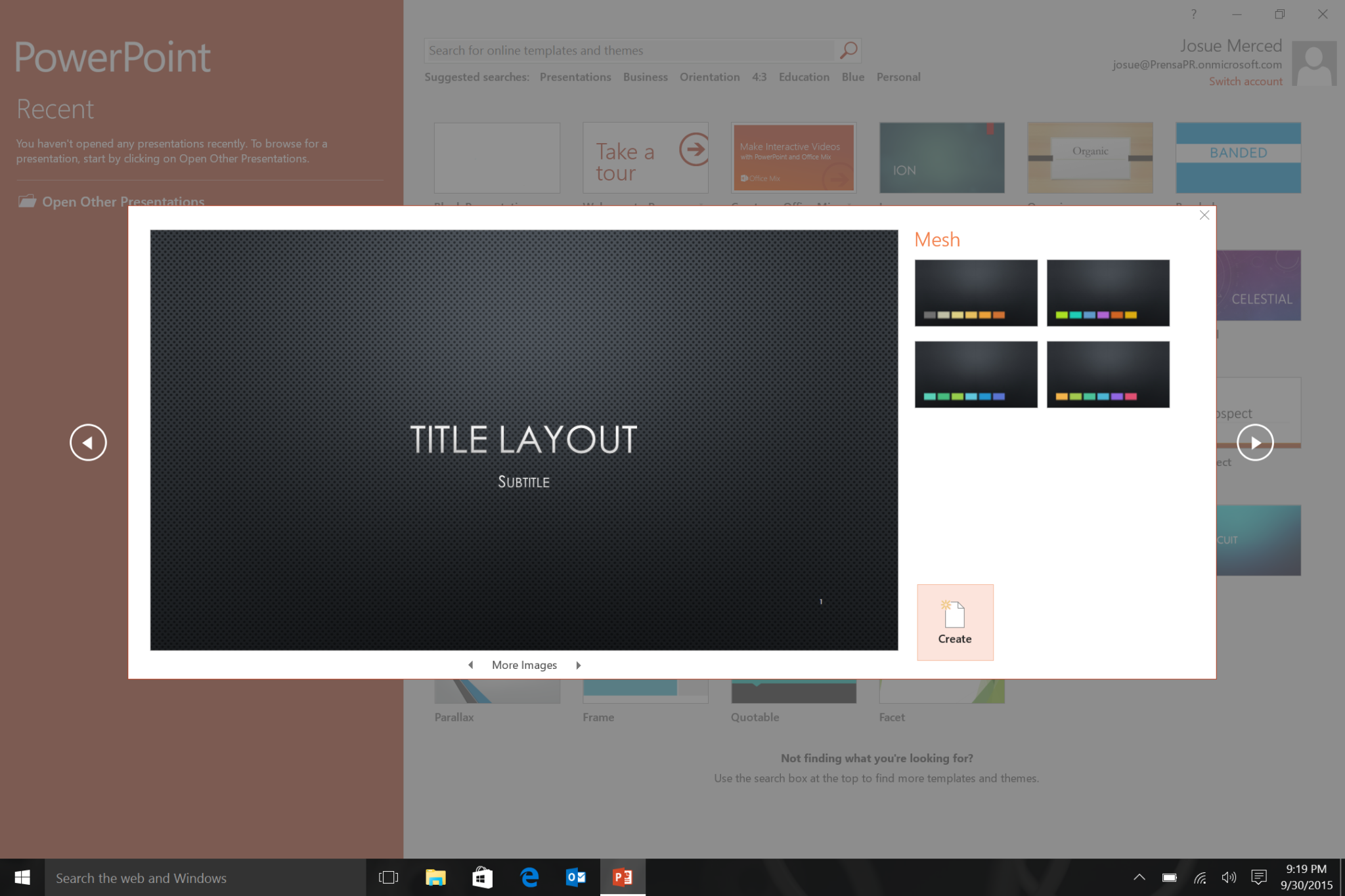Screen dimensions: 1345x896
Task: Click the battery status tray icon
Action: [1169, 878]
